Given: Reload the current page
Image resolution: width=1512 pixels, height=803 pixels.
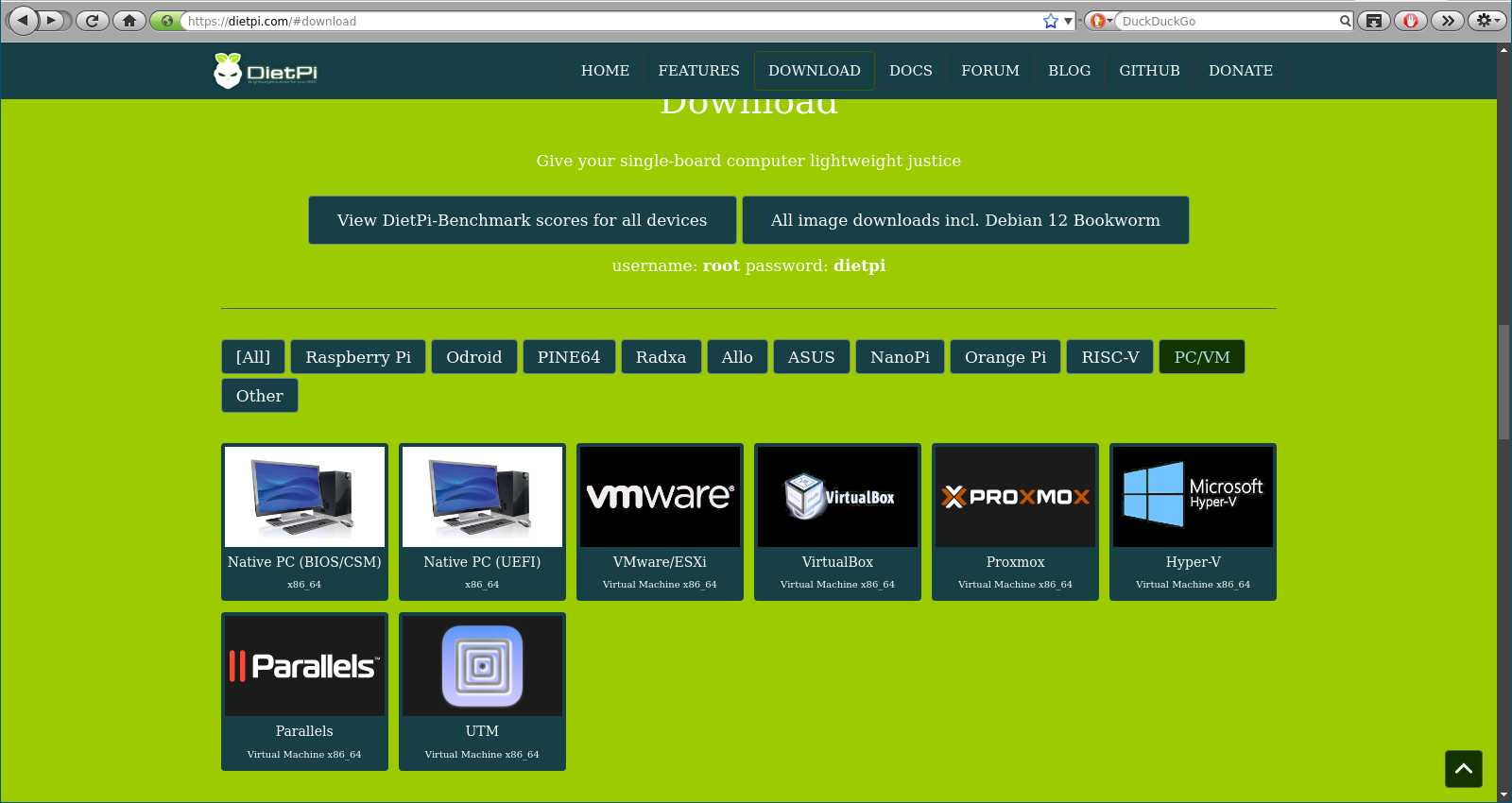Looking at the screenshot, I should click(x=92, y=20).
